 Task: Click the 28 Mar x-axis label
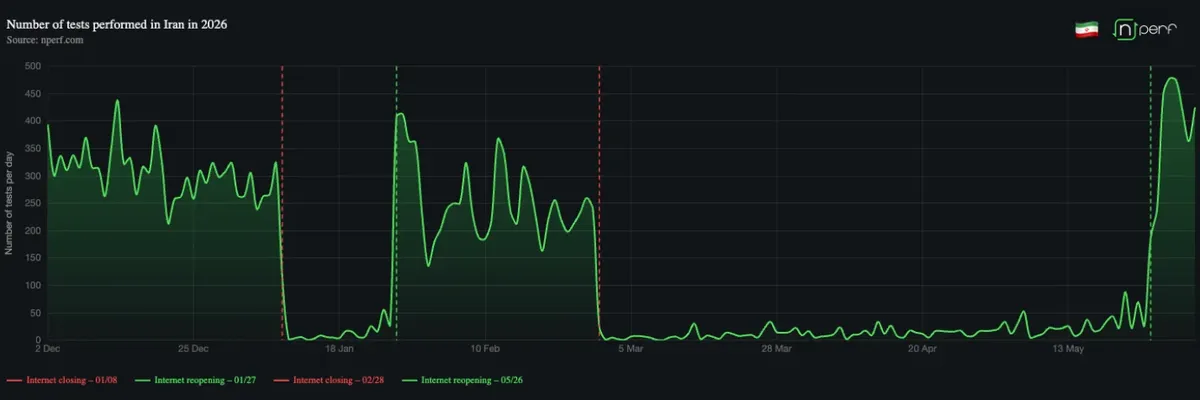776,349
